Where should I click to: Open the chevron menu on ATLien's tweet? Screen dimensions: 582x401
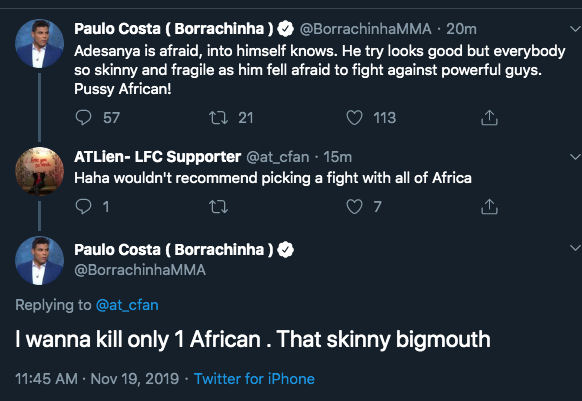575,157
